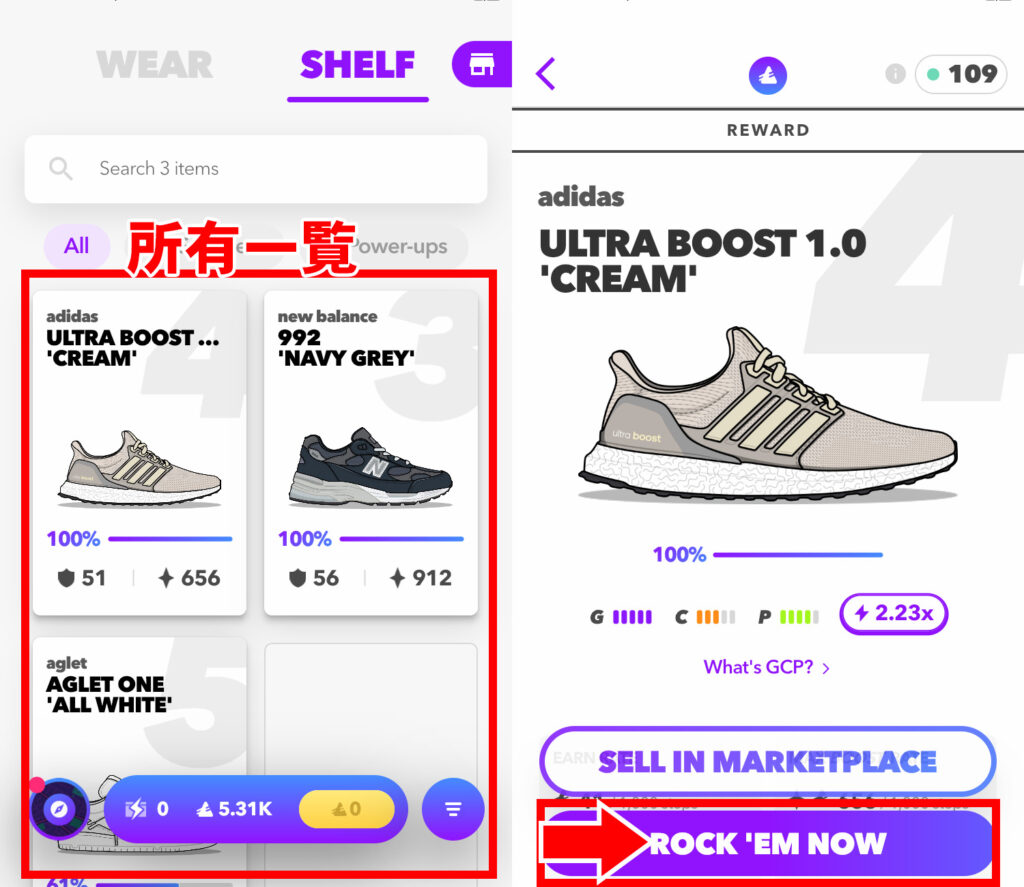This screenshot has height=887, width=1024.
Task: Click ROCK 'EM NOW button
Action: [767, 843]
